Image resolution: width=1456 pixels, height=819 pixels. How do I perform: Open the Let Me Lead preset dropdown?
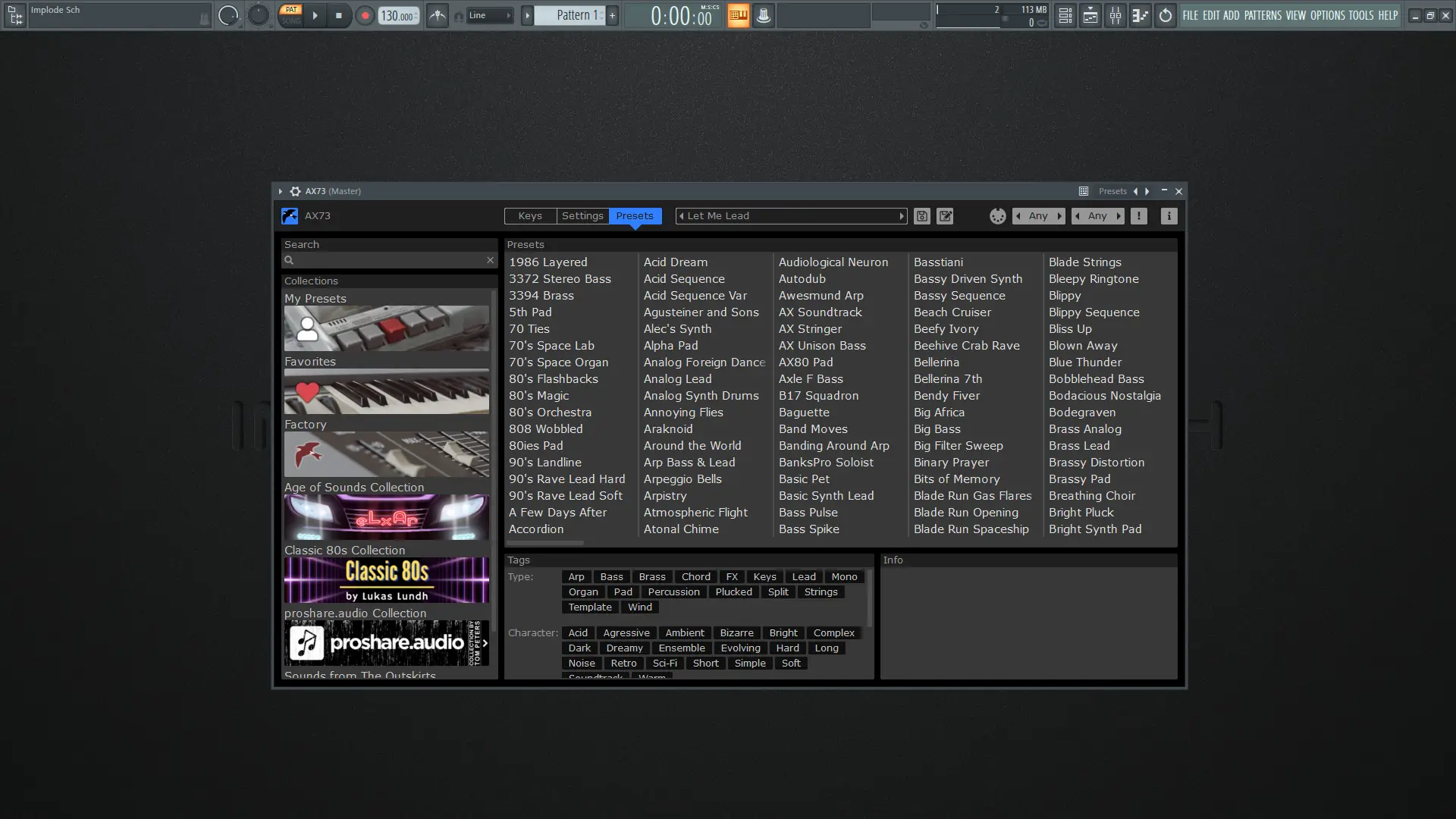pos(791,216)
